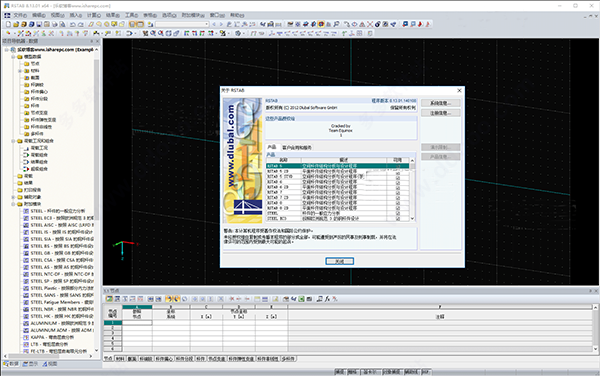
Task: Click the product list vertical scrollbar down arrow
Action: coord(412,218)
